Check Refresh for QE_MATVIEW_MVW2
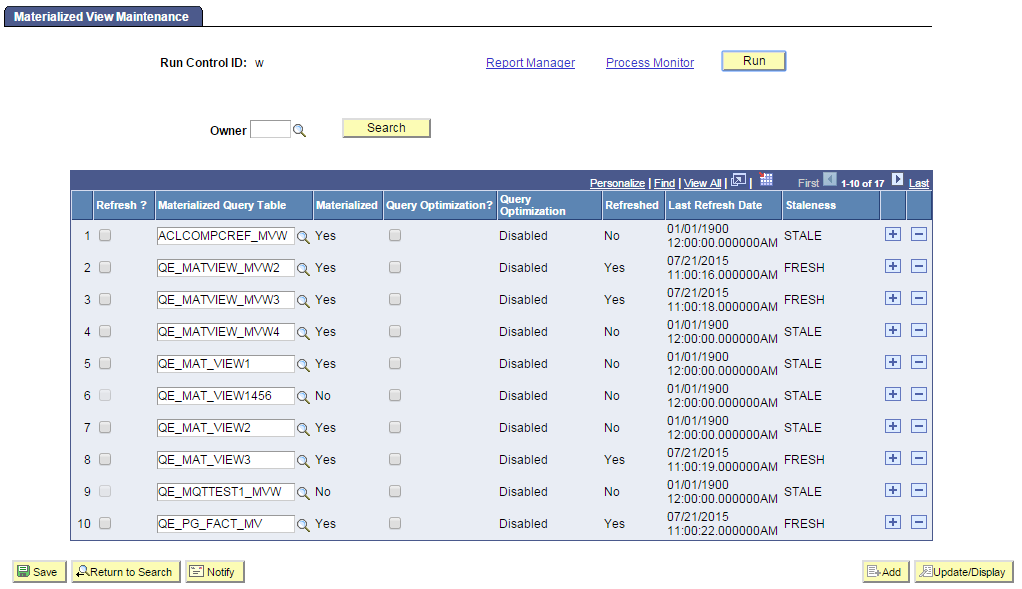The width and height of the screenshot is (1022, 589). (x=105, y=267)
